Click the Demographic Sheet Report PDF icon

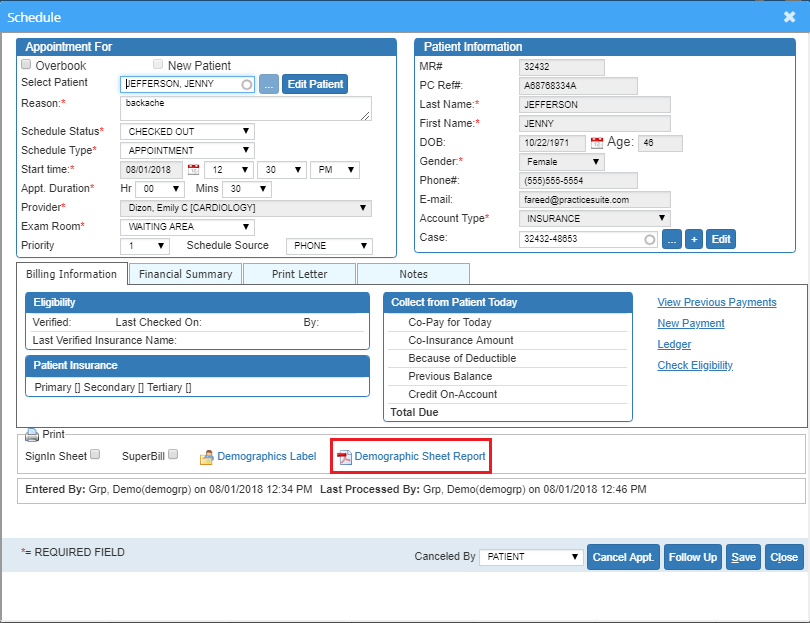pos(344,457)
